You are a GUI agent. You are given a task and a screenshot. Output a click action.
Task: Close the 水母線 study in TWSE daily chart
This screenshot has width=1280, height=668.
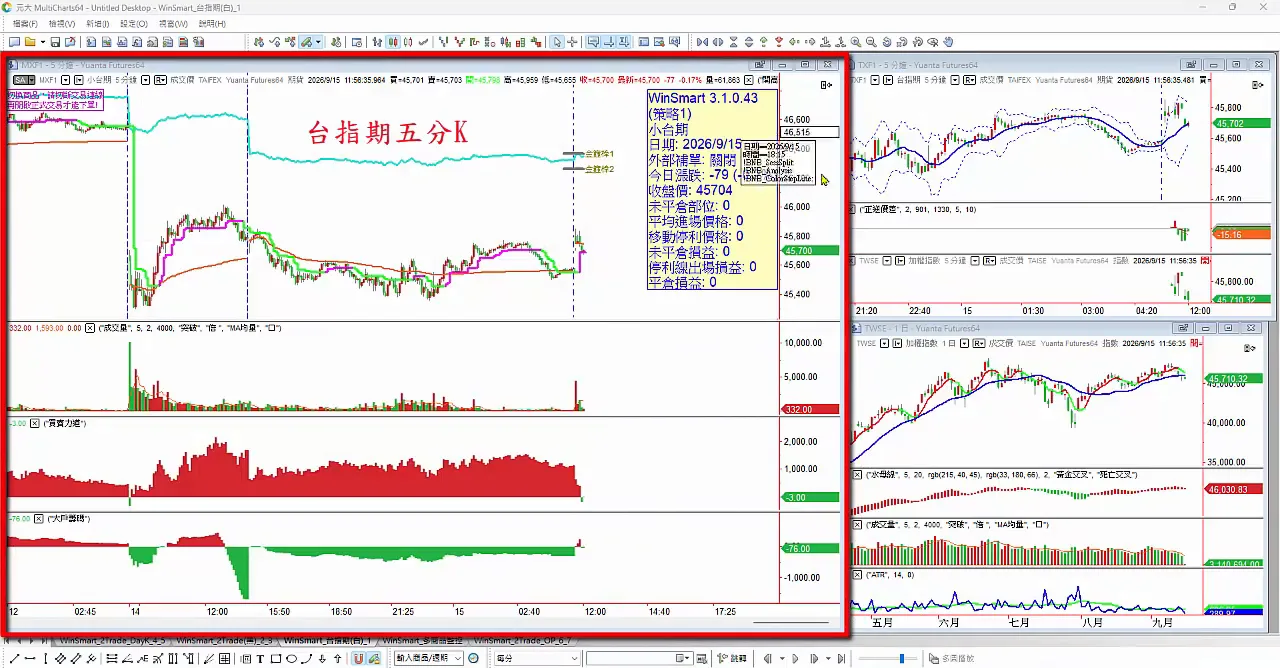pyautogui.click(x=857, y=474)
